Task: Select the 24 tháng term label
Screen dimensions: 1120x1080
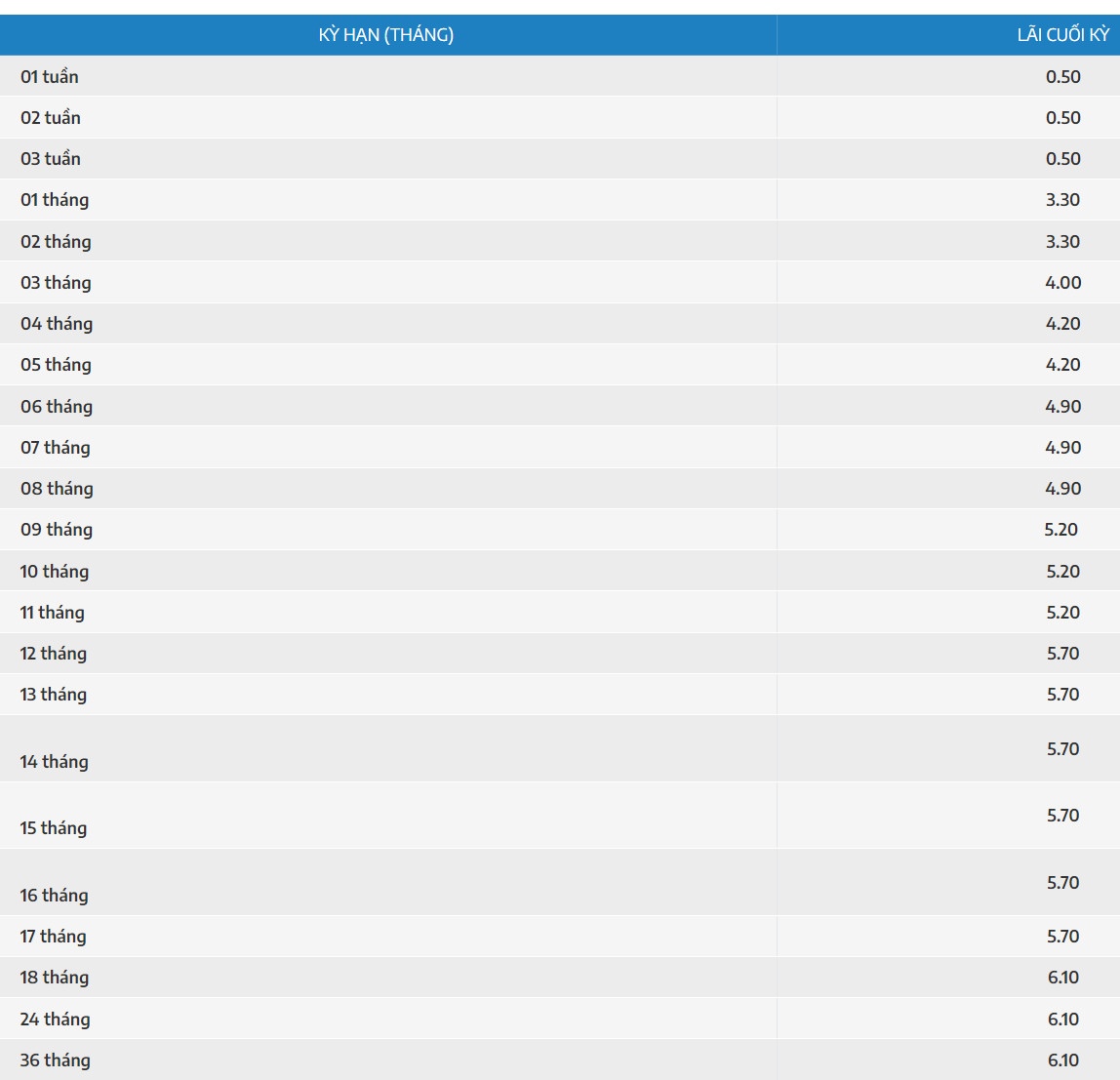Action: tap(56, 1020)
